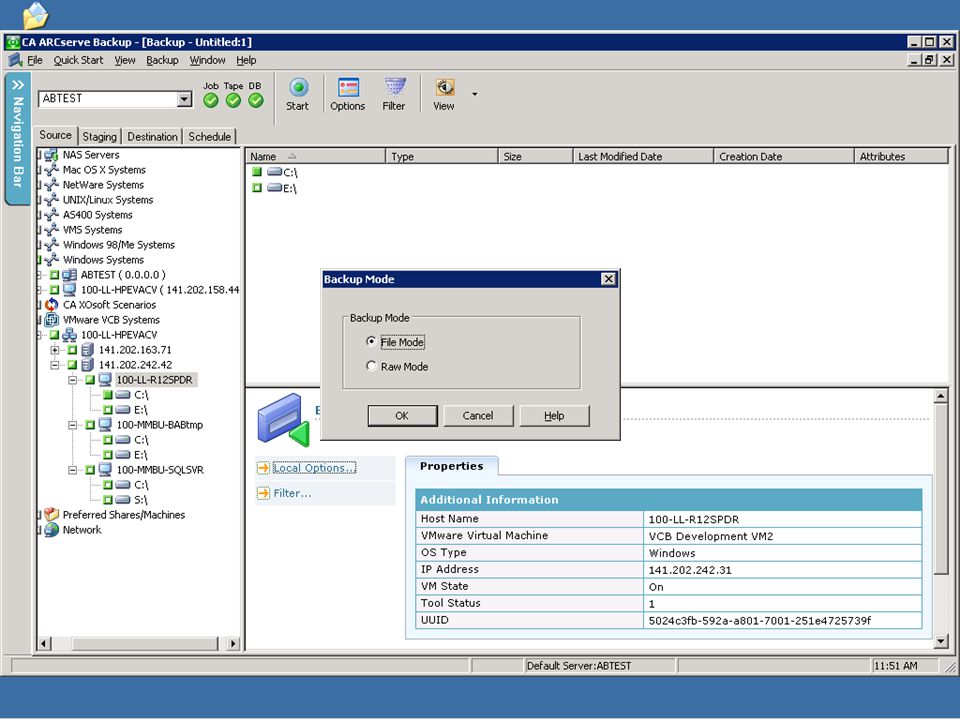Image resolution: width=960 pixels, height=720 pixels.
Task: Click the Tape status green check icon
Action: tap(233, 100)
